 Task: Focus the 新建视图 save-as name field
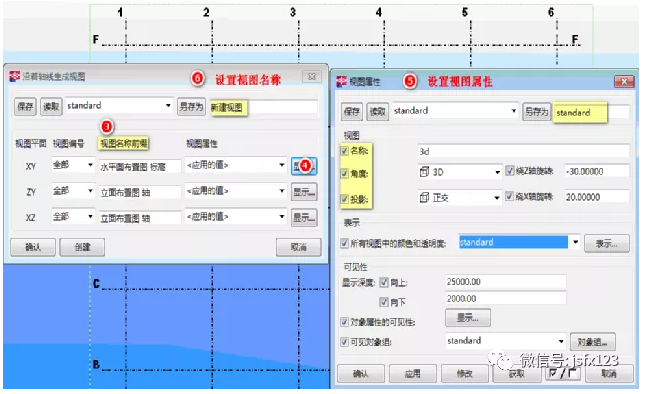click(x=264, y=107)
